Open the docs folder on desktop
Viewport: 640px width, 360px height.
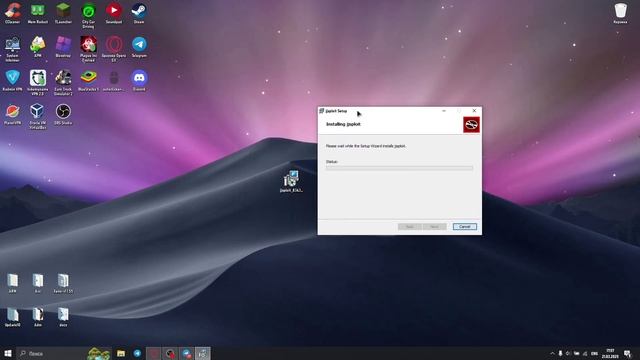(63, 317)
